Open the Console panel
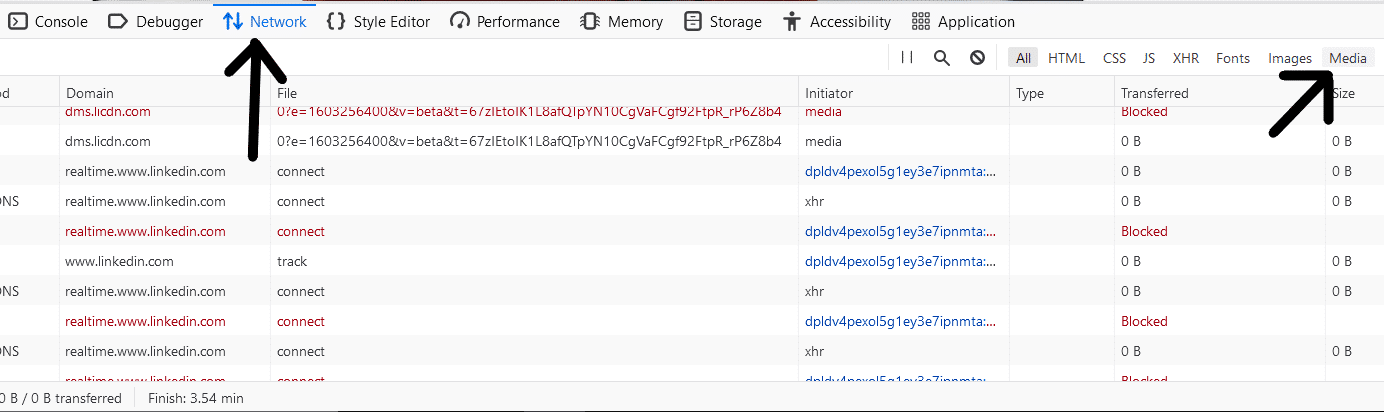Screen dimensions: 1384x412 49,21
